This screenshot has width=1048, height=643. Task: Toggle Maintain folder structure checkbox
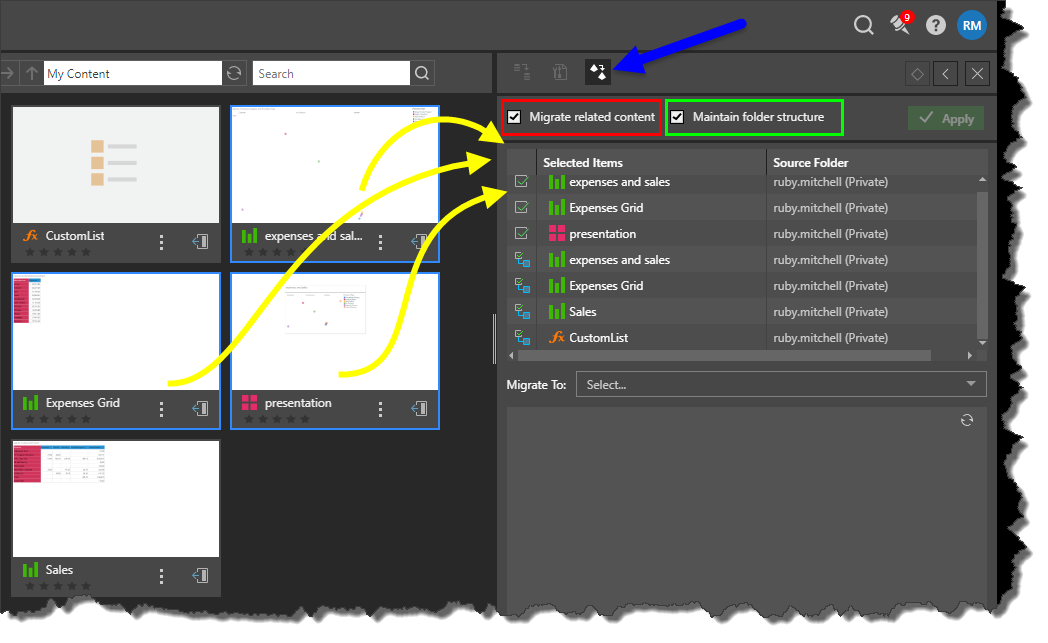click(x=677, y=117)
